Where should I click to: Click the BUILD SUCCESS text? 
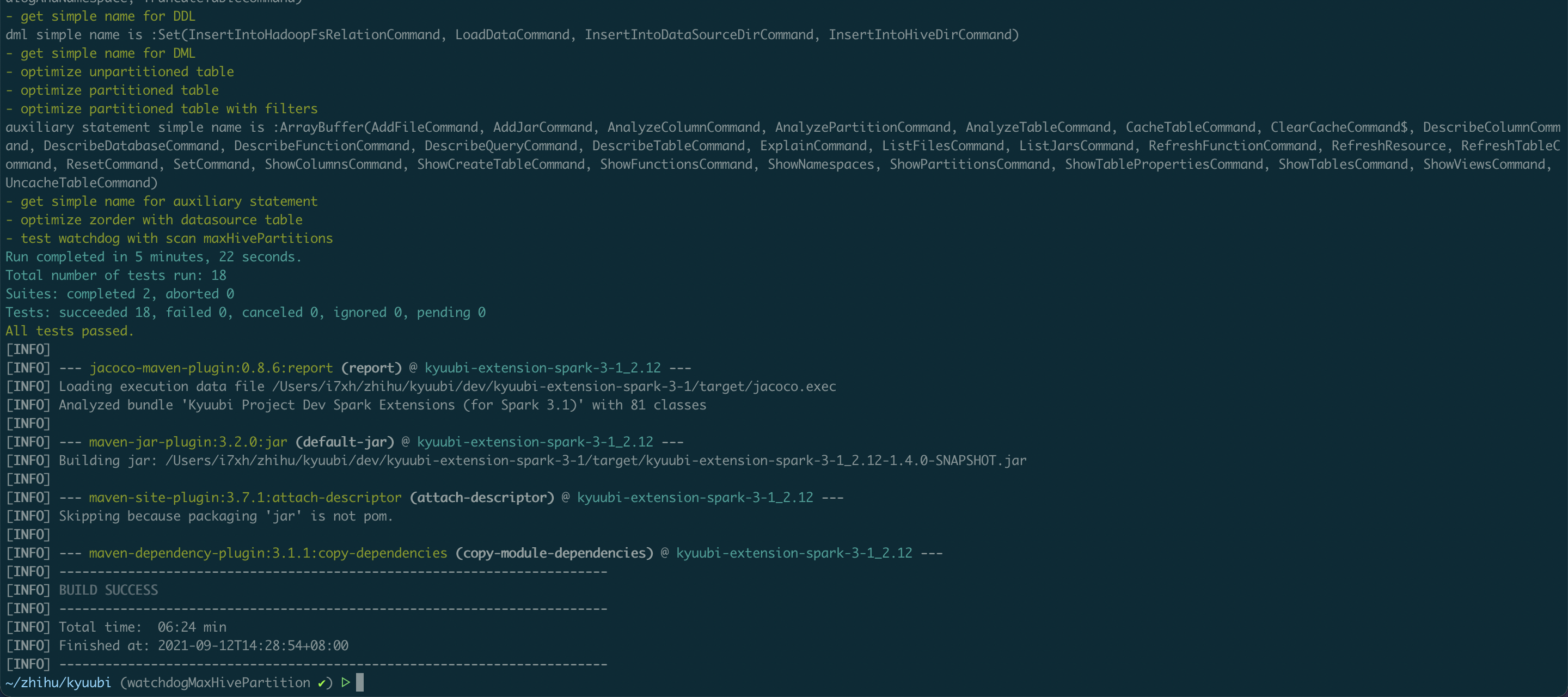[108, 590]
